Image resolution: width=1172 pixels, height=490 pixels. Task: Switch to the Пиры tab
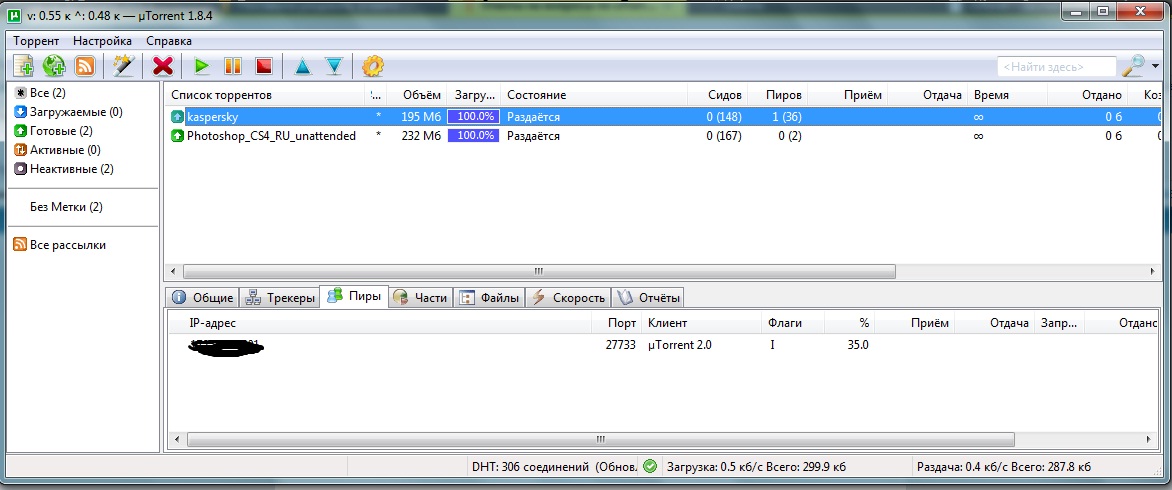355,297
